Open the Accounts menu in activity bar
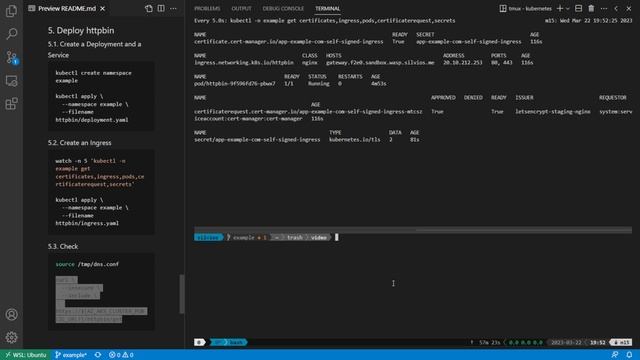 pyautogui.click(x=11, y=314)
